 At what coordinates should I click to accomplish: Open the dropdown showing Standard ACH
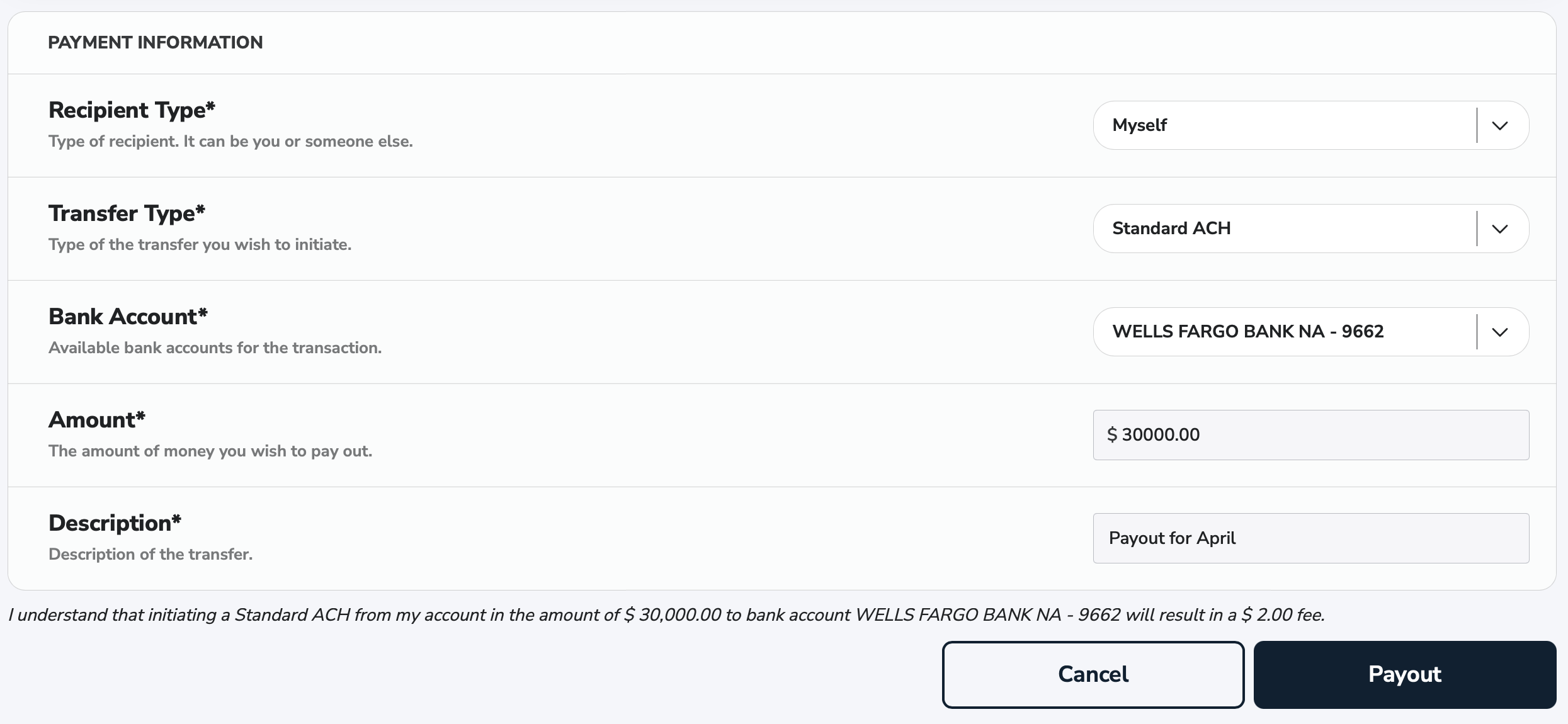(x=1285, y=229)
